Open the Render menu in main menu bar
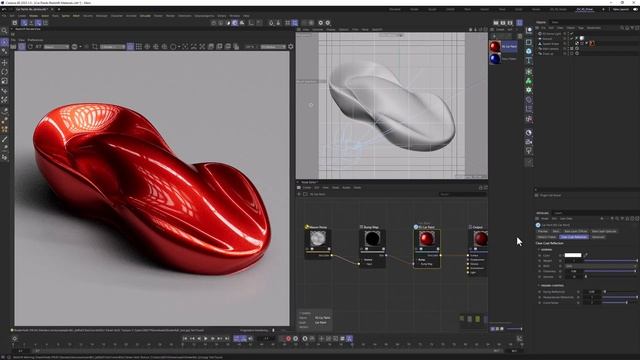 pos(170,16)
